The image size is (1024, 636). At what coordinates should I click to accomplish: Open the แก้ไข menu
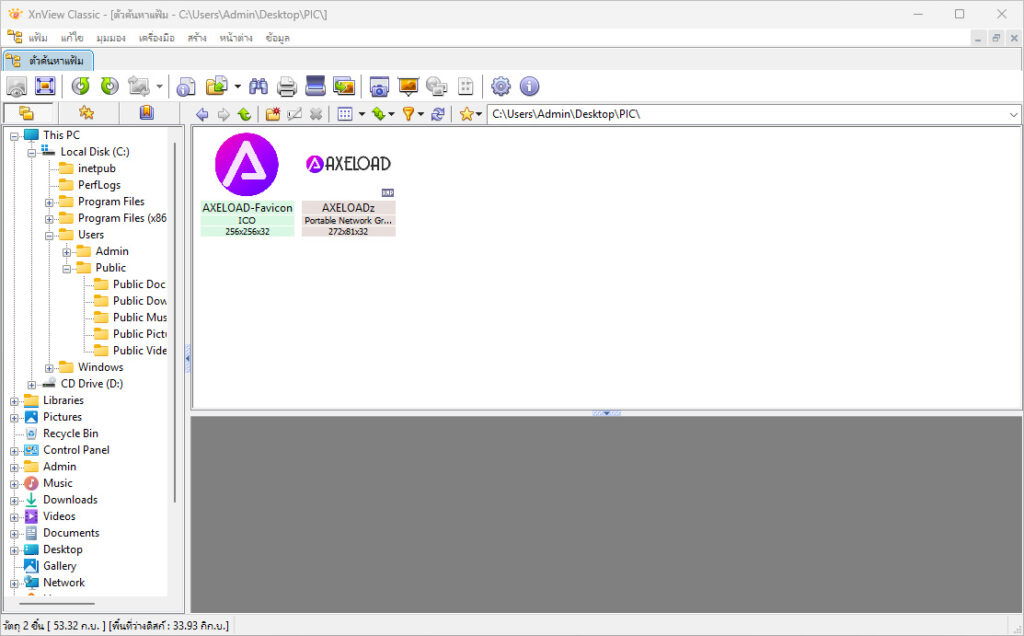point(72,38)
